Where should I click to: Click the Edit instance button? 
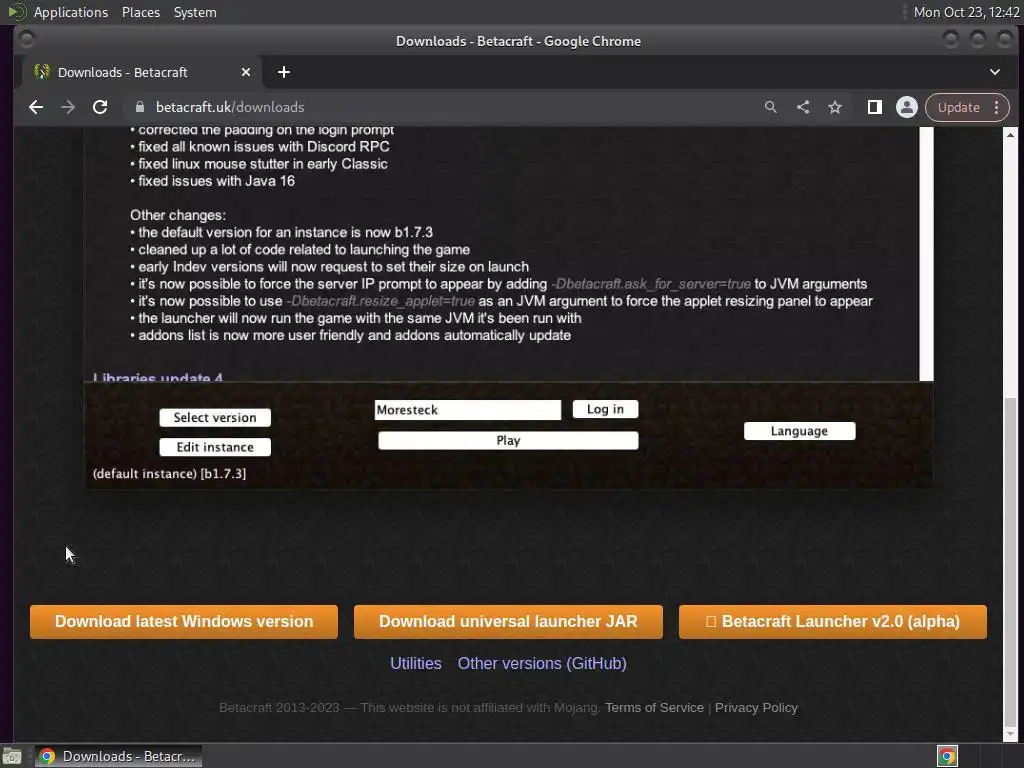click(215, 447)
